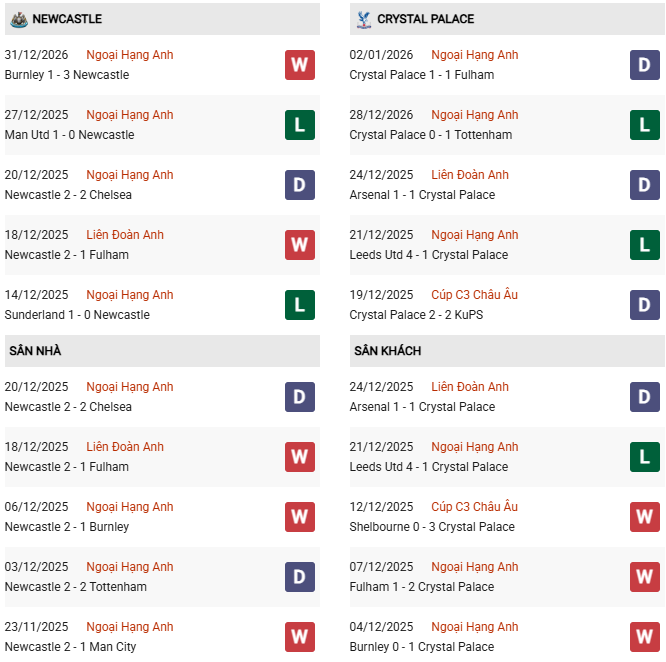This screenshot has width=666, height=662.
Task: Click the W badge for Newcastle 2 - 1 Man City
Action: click(x=300, y=637)
